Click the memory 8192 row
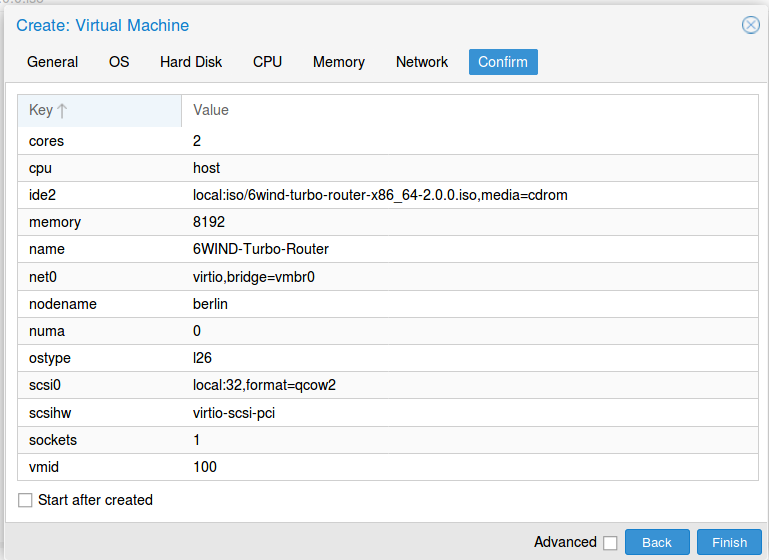 tap(380, 222)
